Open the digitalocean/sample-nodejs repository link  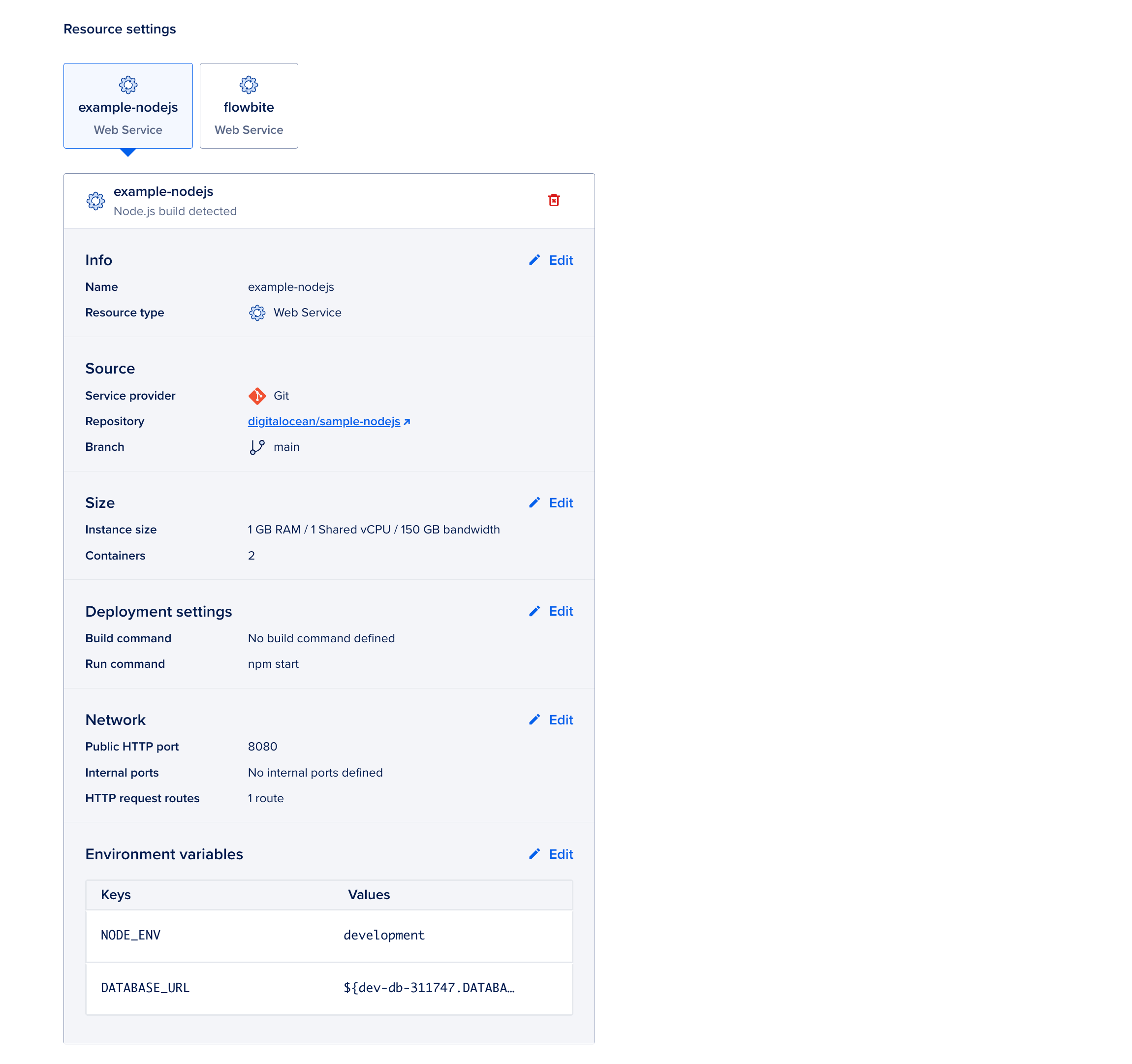coord(323,421)
